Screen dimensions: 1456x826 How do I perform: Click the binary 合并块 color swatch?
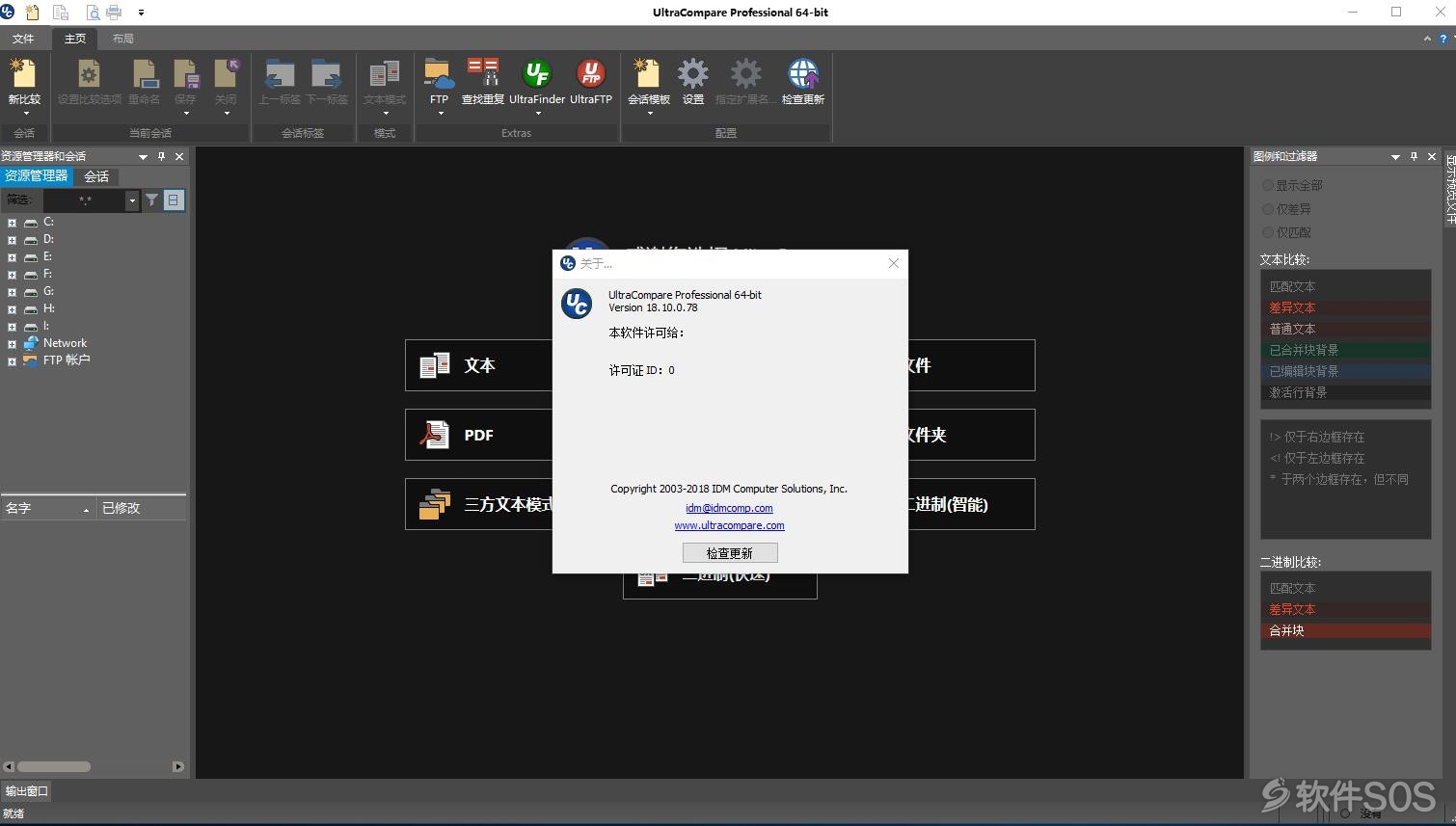pos(1345,630)
